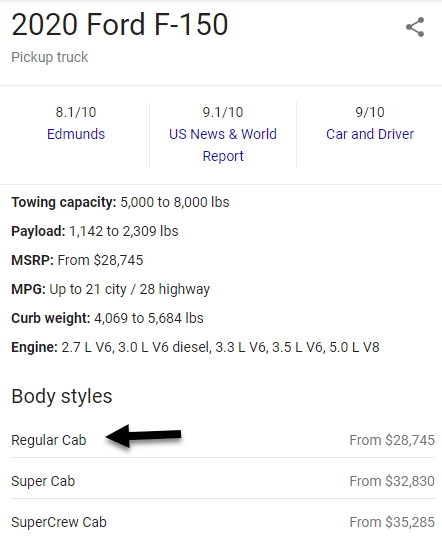Click the Body styles heading
442x542 pixels.
click(x=62, y=396)
